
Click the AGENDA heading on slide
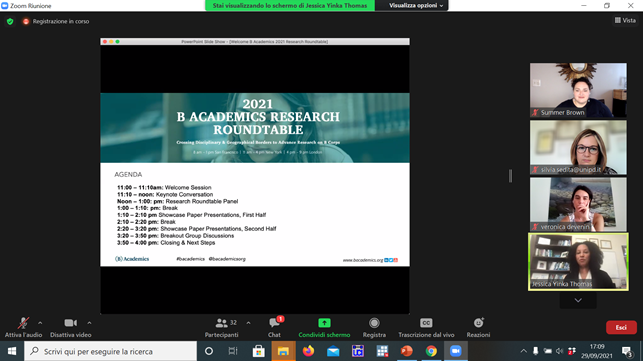click(128, 175)
